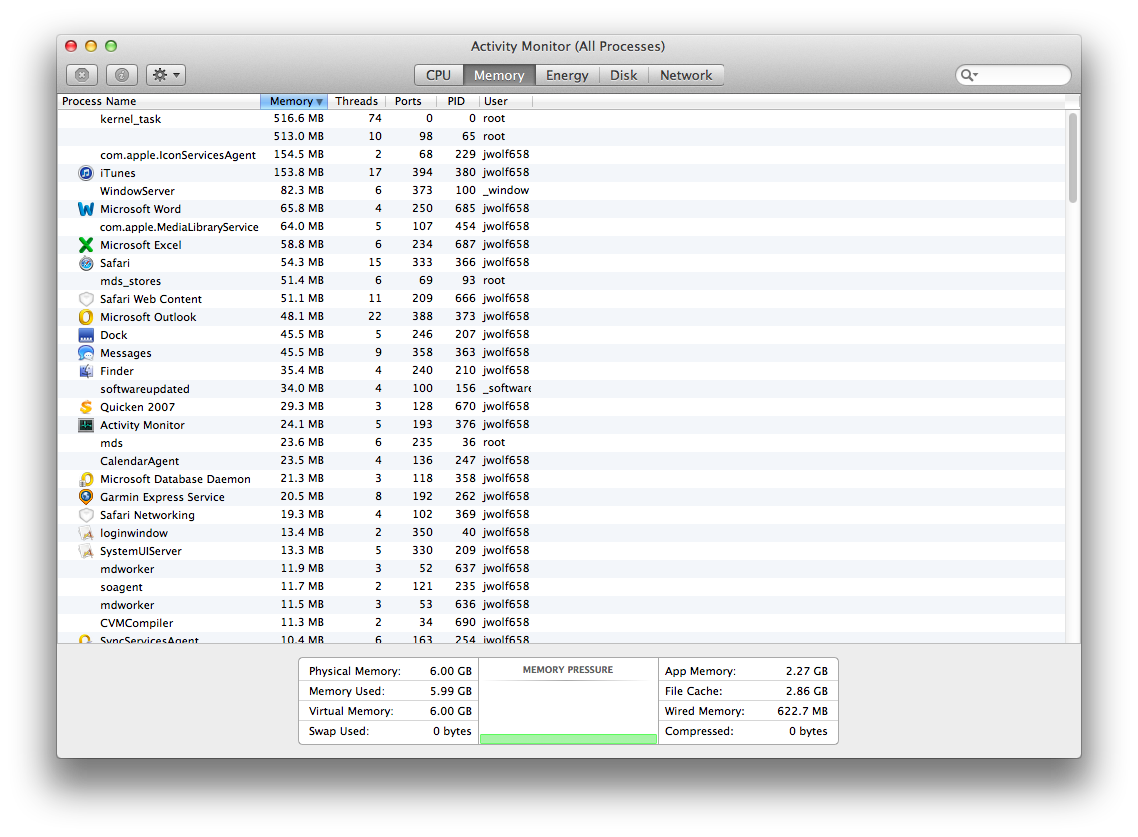The image size is (1138, 837).
Task: Click the Quit Process toolbar button
Action: (x=82, y=75)
